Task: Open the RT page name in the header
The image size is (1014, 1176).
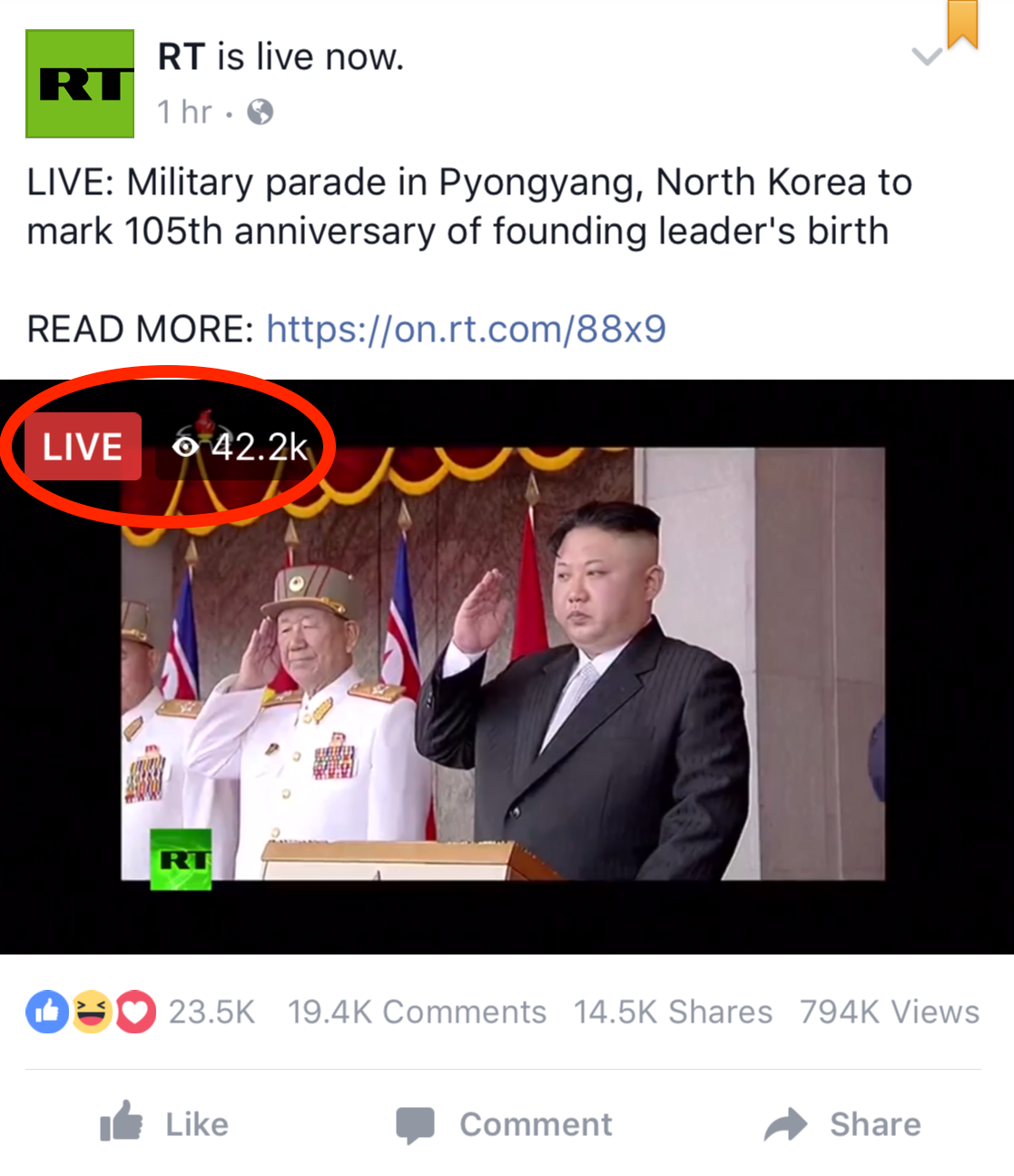Action: pos(182,56)
